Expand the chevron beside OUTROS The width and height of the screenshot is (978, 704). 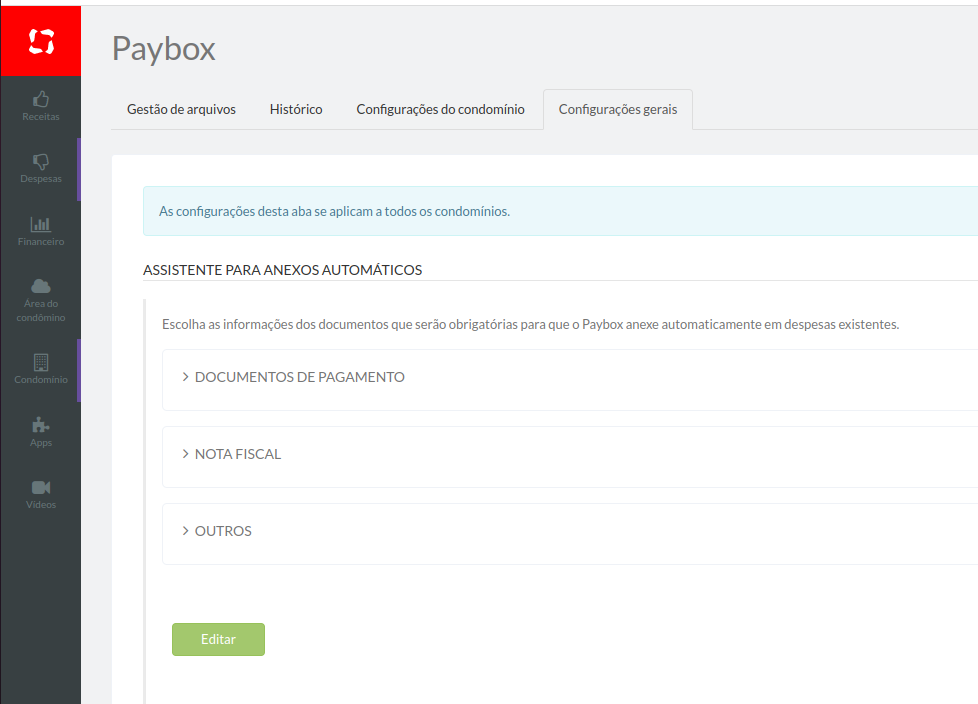tap(185, 531)
